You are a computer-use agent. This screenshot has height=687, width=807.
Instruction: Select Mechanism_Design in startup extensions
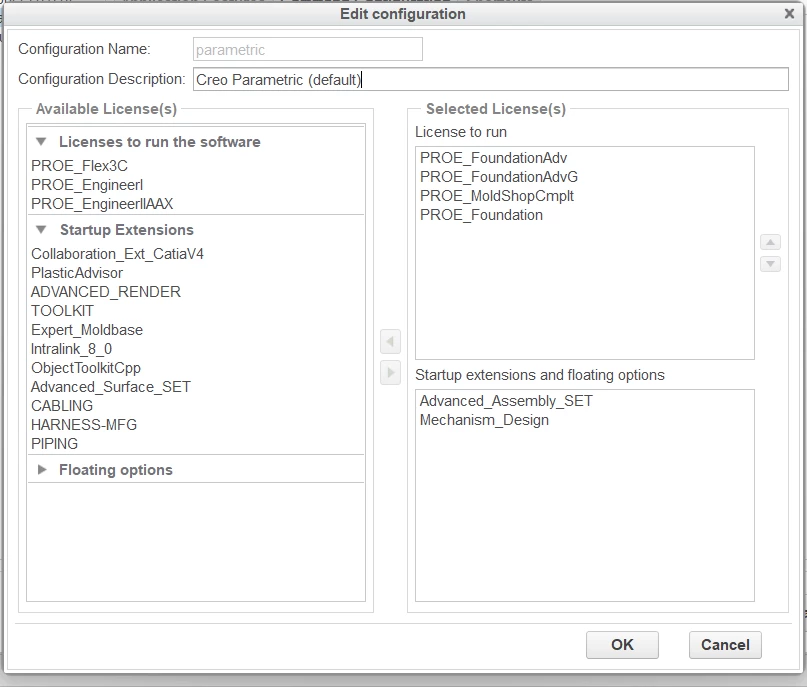[x=484, y=420]
